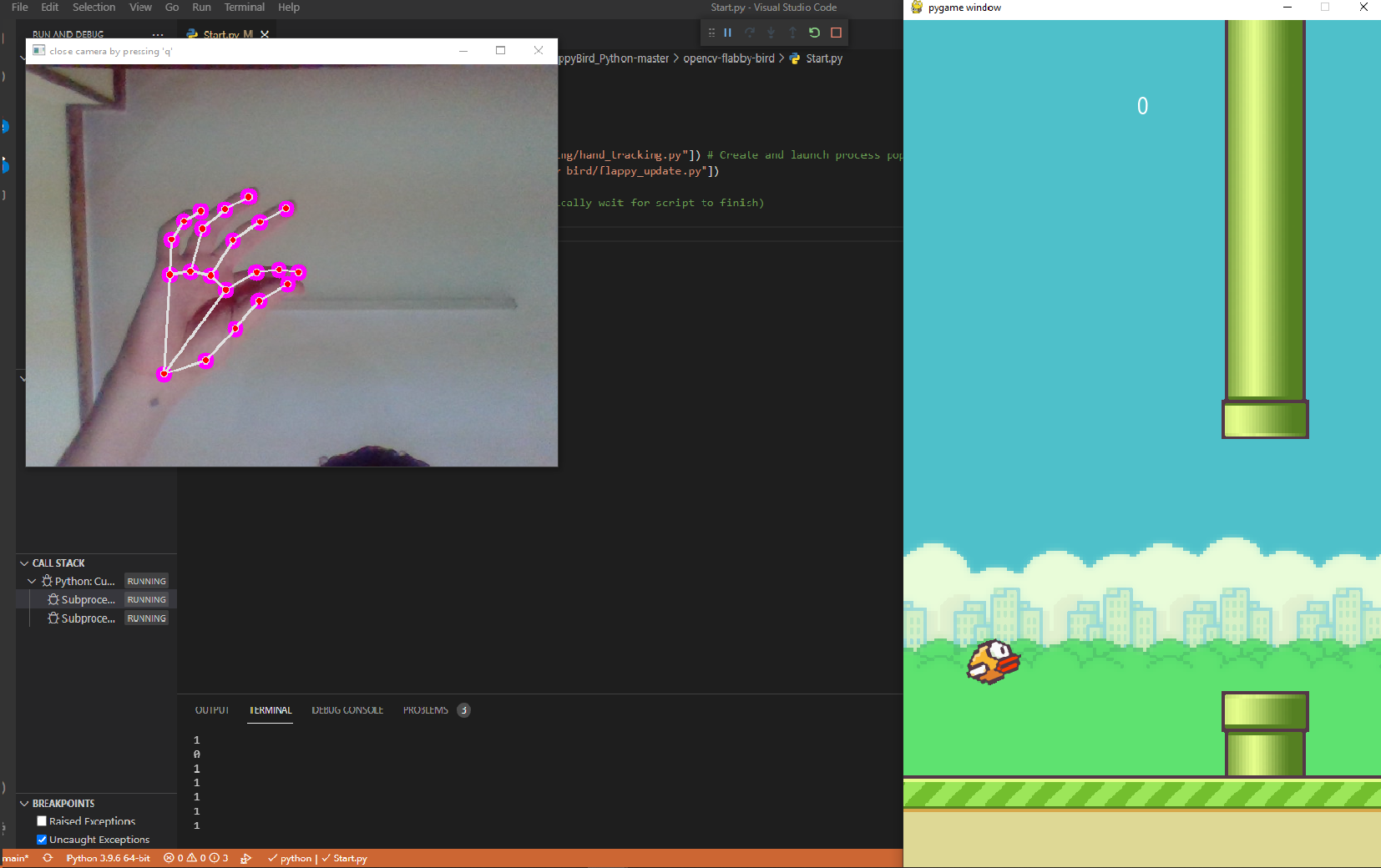This screenshot has width=1381, height=868.
Task: Pause the running debug session
Action: coord(727,33)
